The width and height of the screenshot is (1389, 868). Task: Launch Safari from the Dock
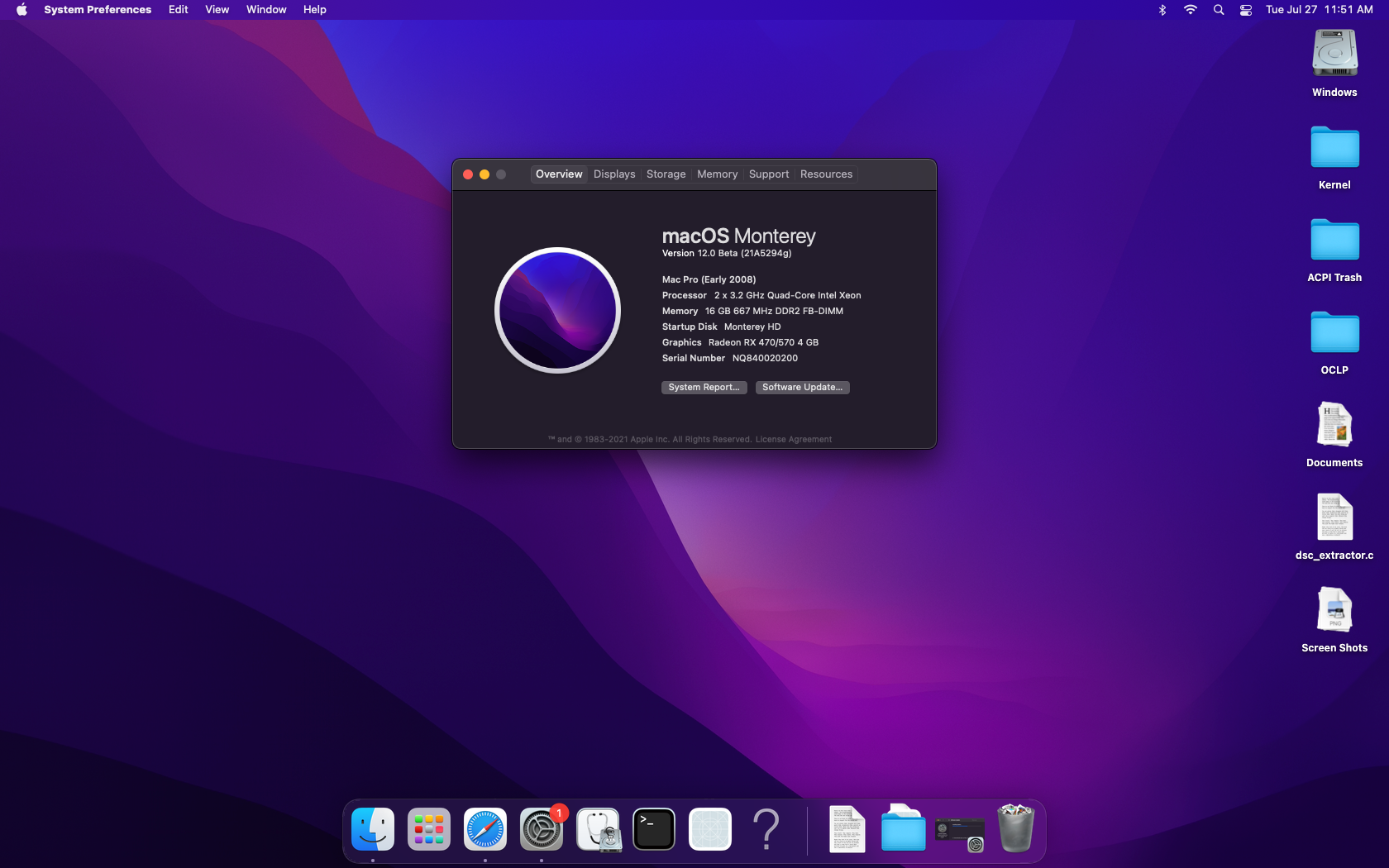[485, 829]
